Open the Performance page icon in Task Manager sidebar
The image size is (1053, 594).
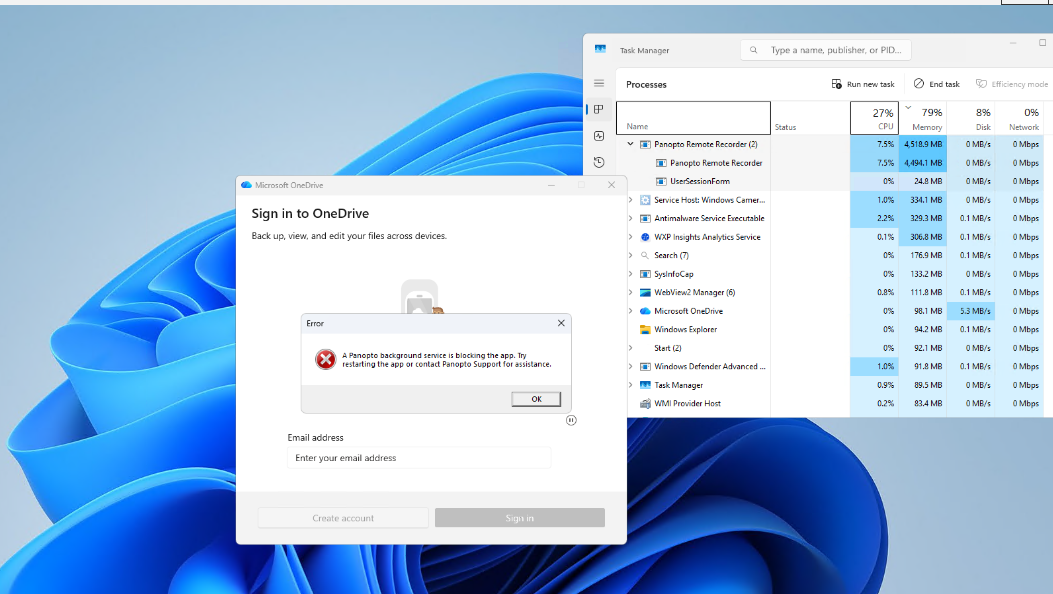coord(599,136)
